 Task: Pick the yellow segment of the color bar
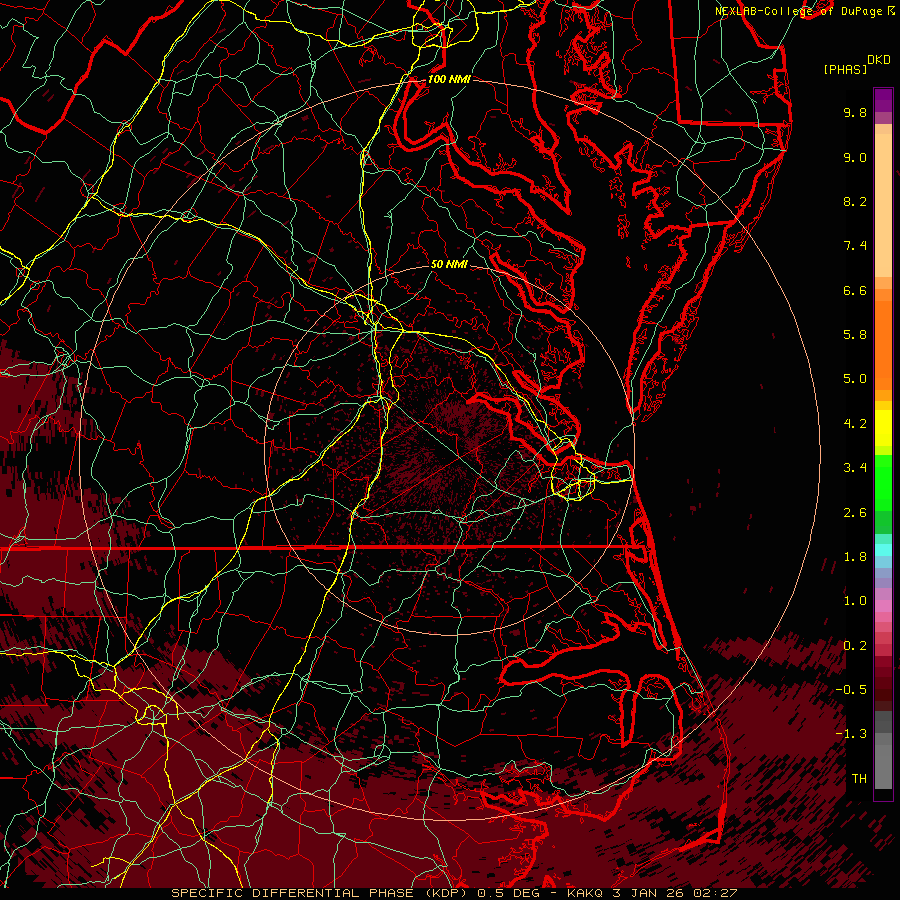coord(883,428)
